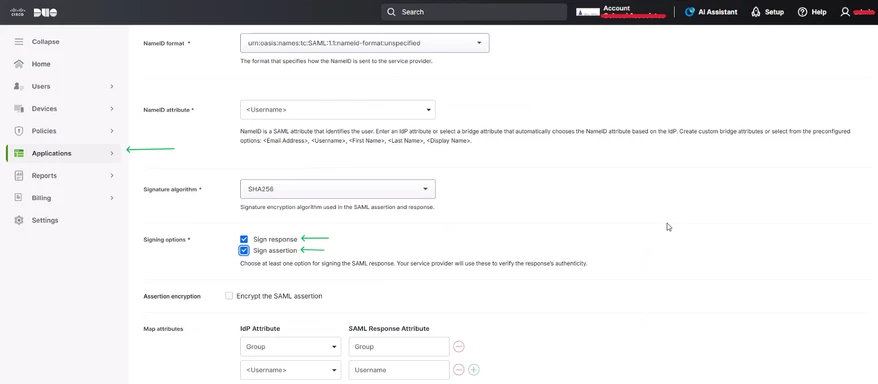Click the SAML Response Attribute column header
This screenshot has width=878, height=384.
[x=389, y=329]
